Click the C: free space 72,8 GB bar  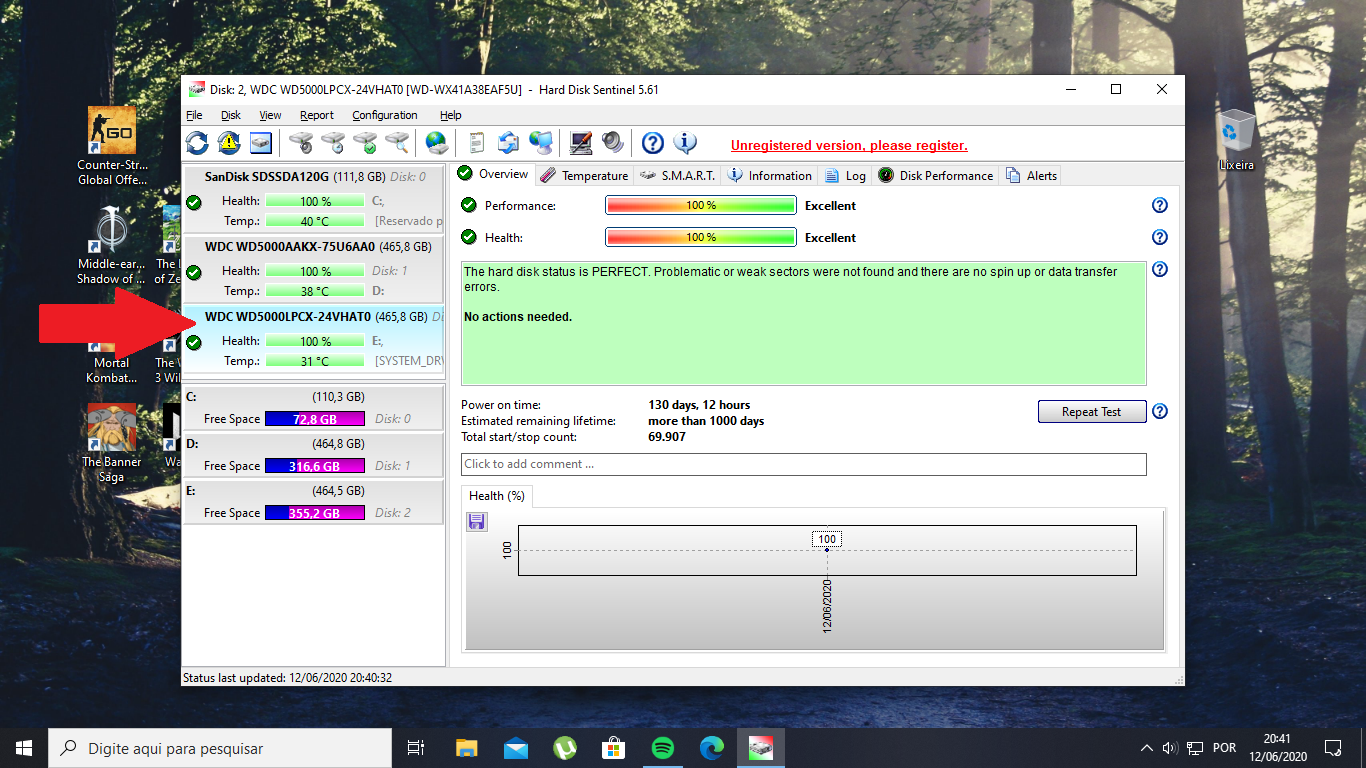315,419
